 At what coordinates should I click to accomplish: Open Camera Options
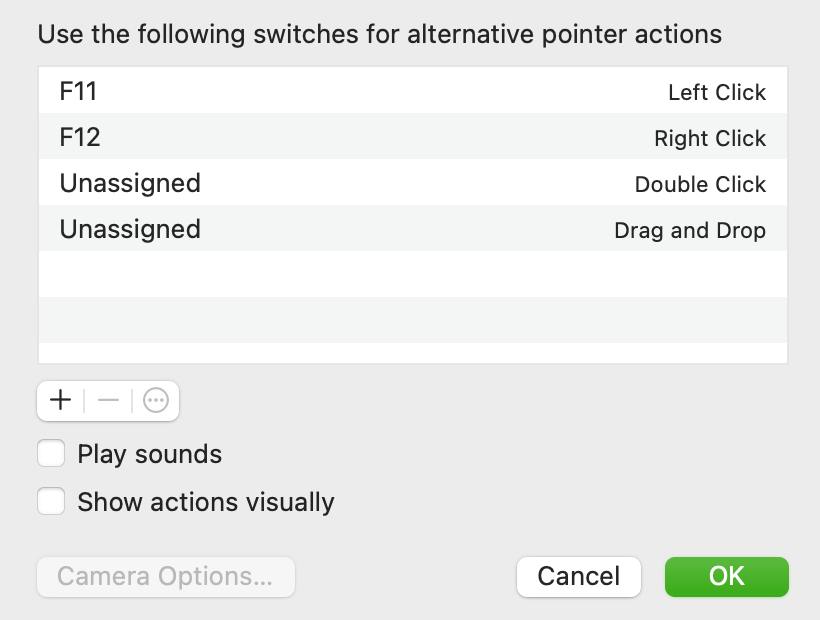166,577
